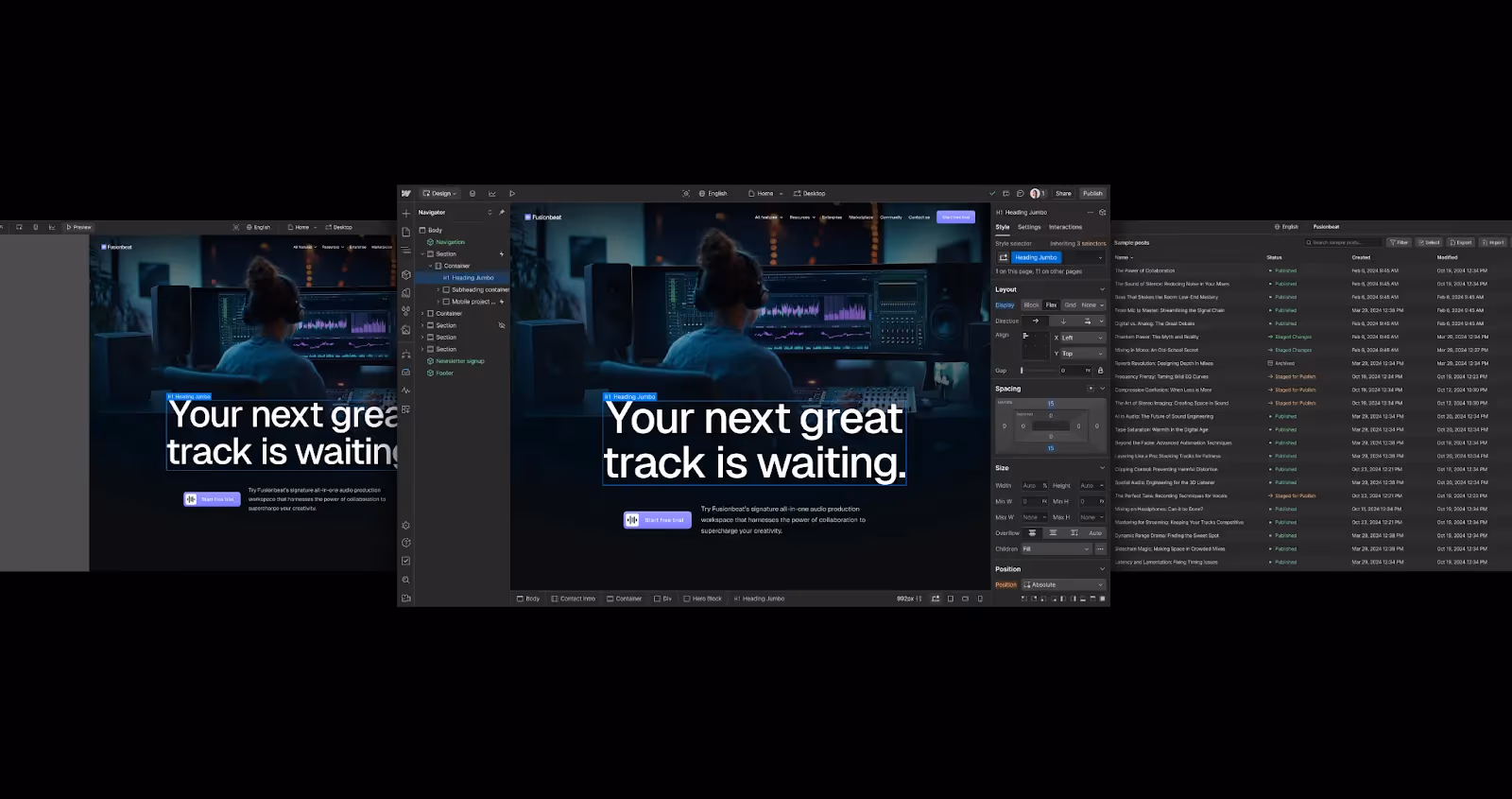Image resolution: width=1512 pixels, height=799 pixels.
Task: Open the Add elements plus panel
Action: pos(406,213)
